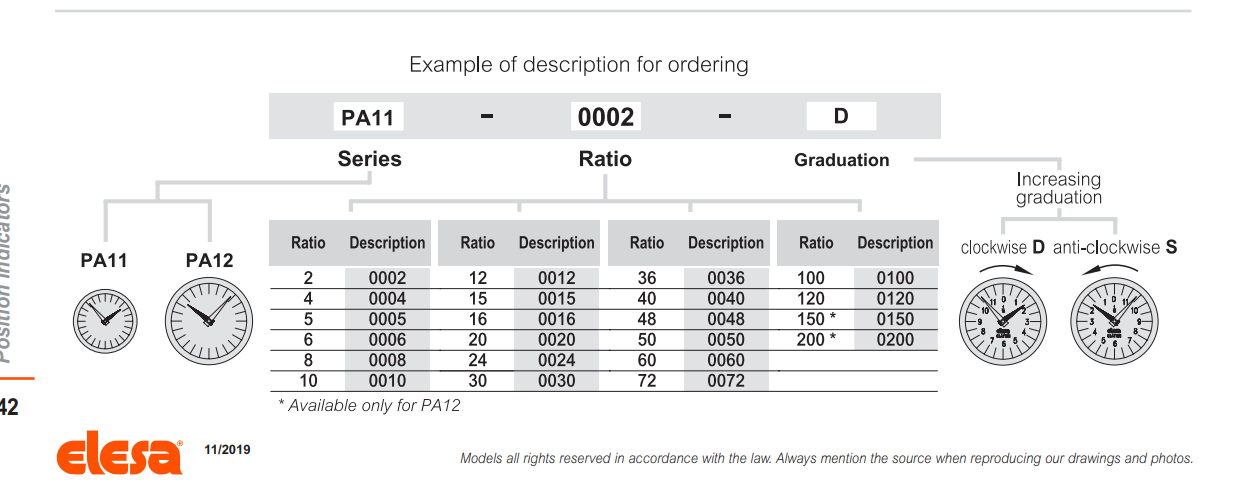Click the PA11 series example box
The image size is (1237, 485).
[x=368, y=117]
